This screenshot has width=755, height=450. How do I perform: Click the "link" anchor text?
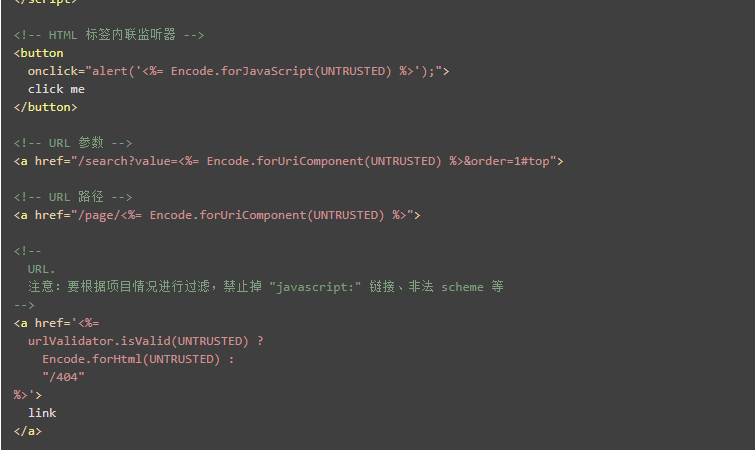click(x=42, y=413)
